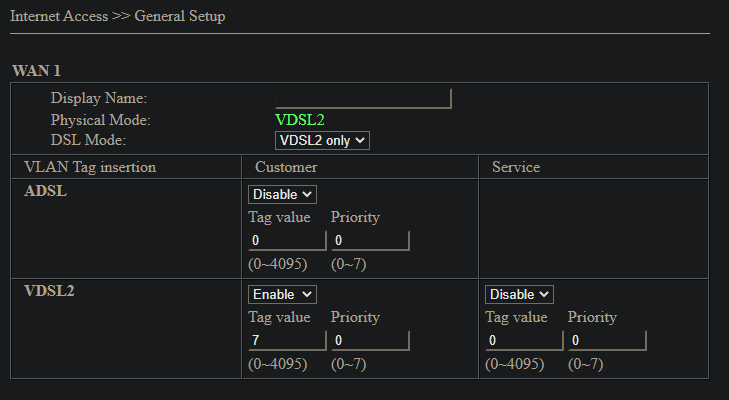Image resolution: width=729 pixels, height=400 pixels.
Task: Click the VDSL2 Service Priority field
Action: (x=607, y=341)
